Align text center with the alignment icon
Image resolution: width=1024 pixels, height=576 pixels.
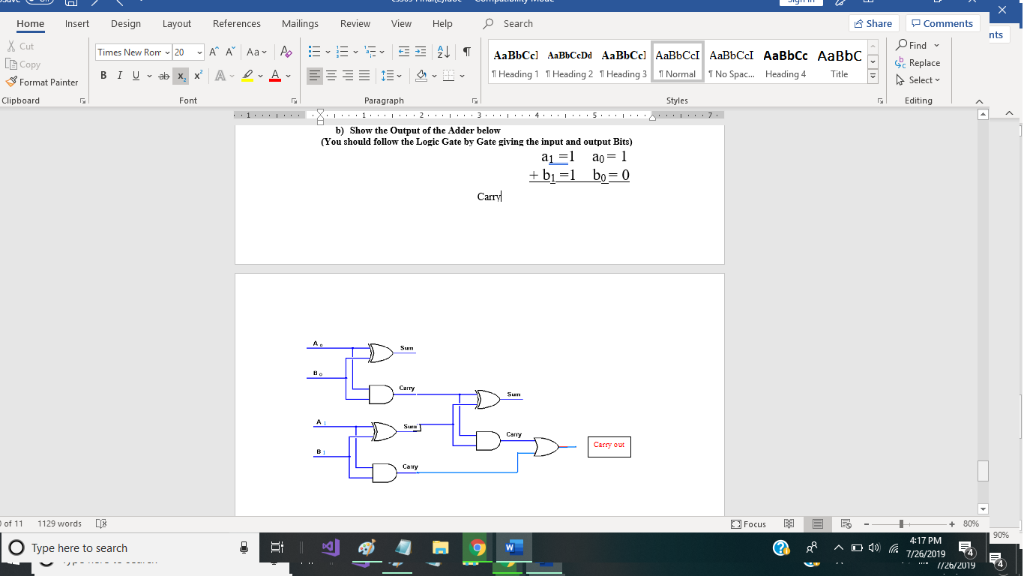coord(332,76)
